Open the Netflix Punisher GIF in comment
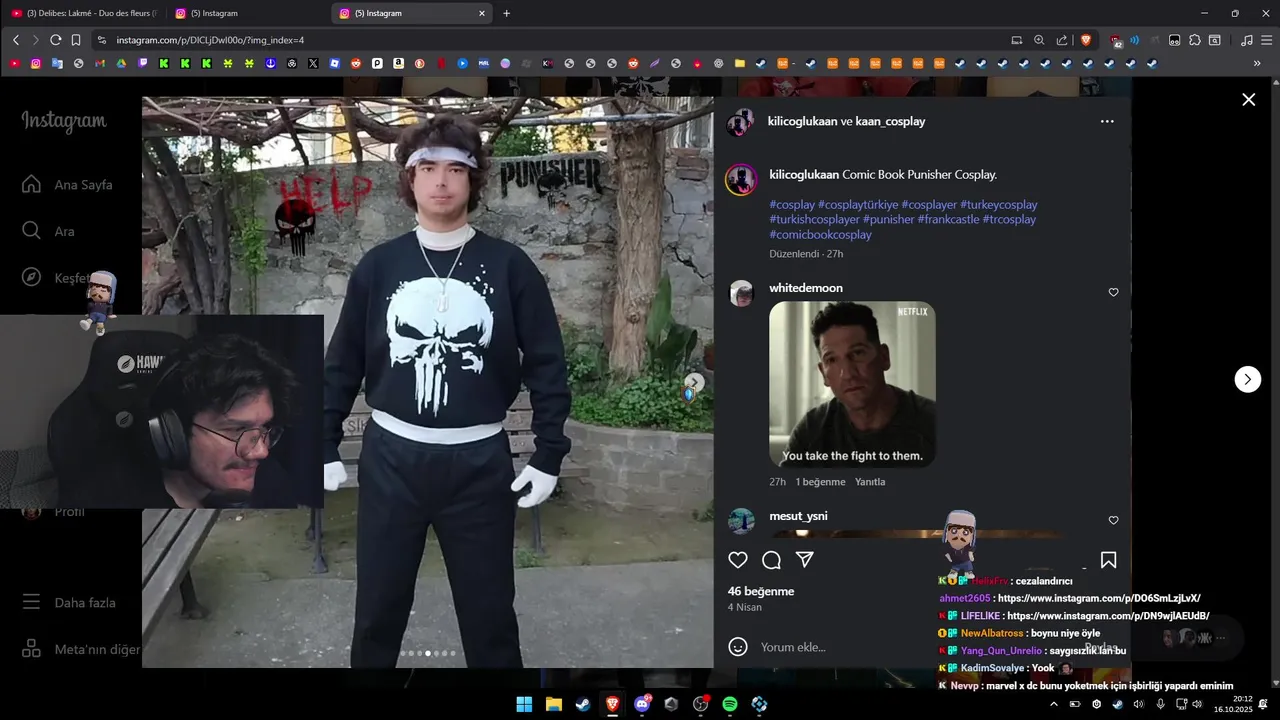Image resolution: width=1280 pixels, height=720 pixels. pyautogui.click(x=852, y=384)
